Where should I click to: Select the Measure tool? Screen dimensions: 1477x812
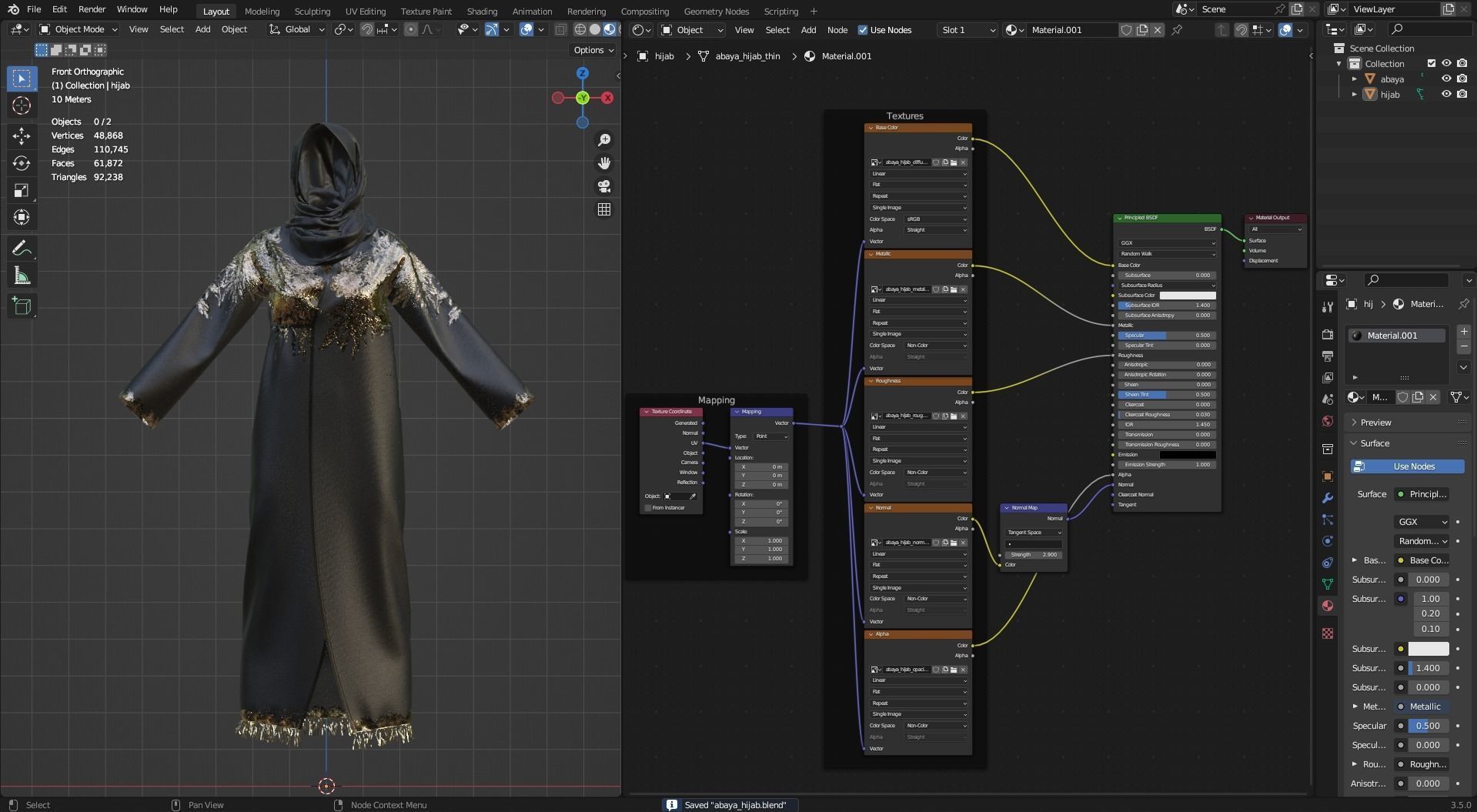(22, 276)
